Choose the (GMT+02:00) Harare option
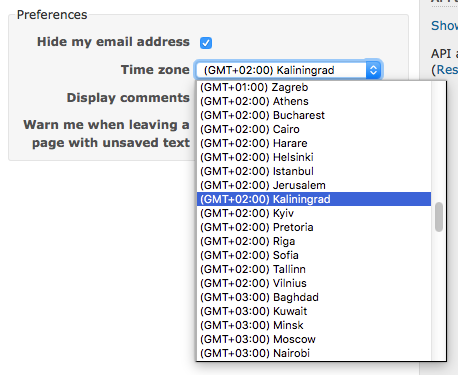The height and width of the screenshot is (375, 458). [x=314, y=143]
